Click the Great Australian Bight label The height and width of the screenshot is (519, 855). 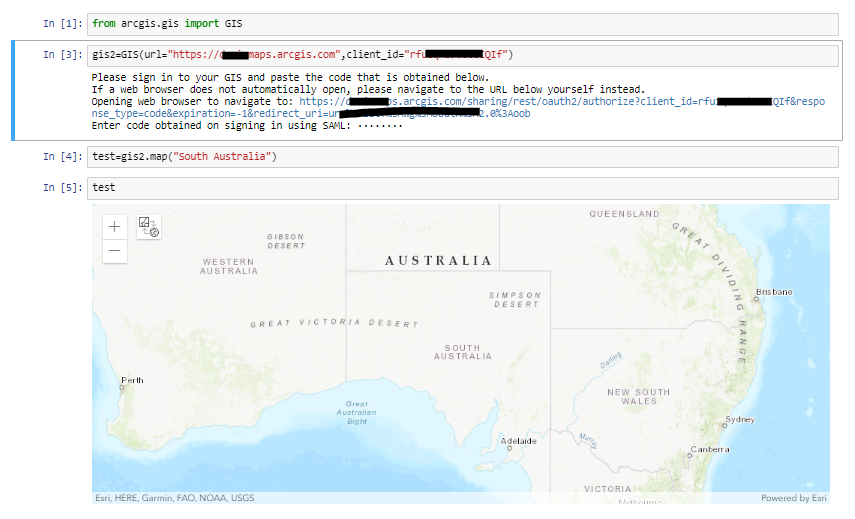tap(356, 413)
